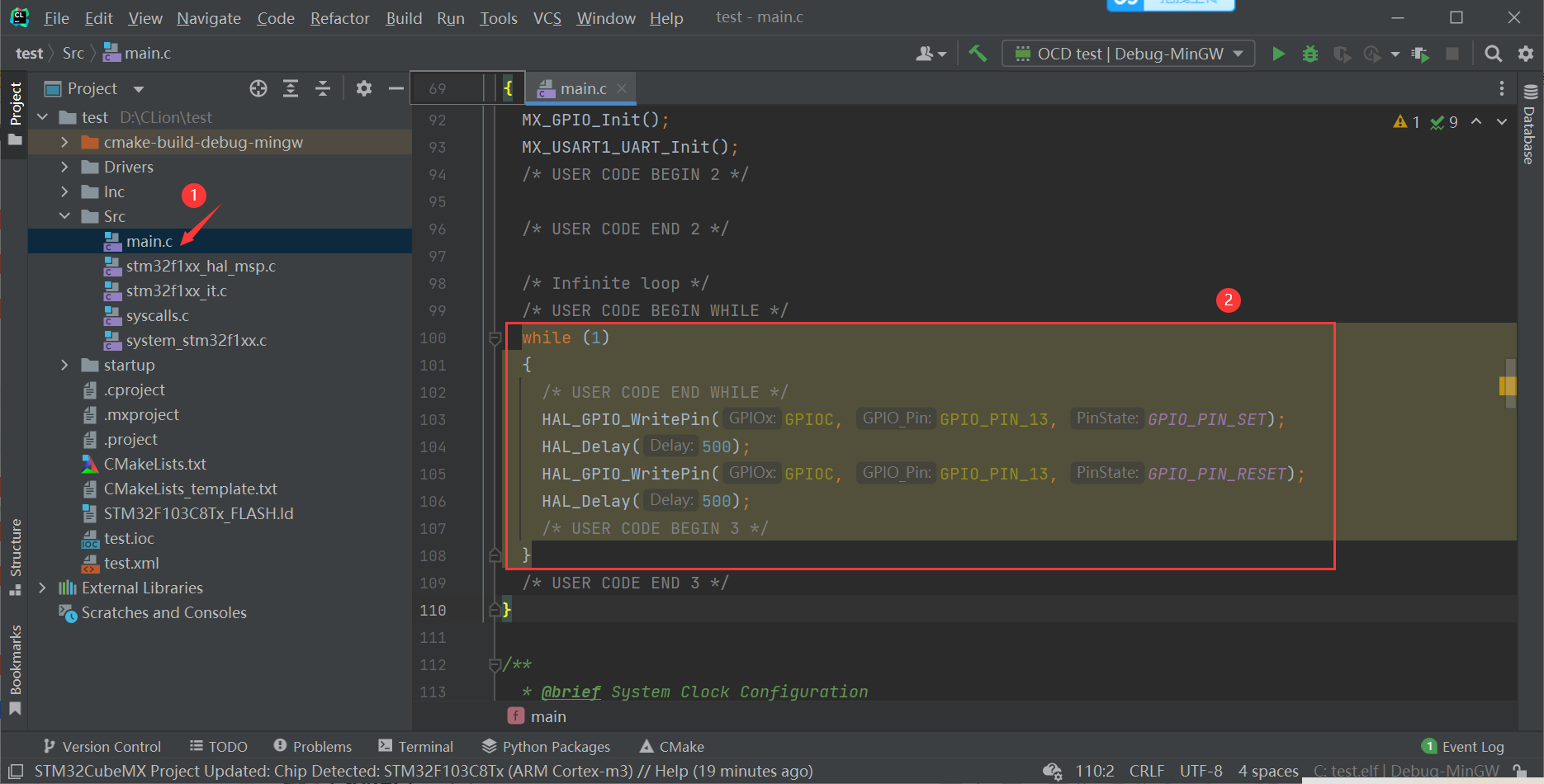Collapse the test project root
This screenshot has height=784, width=1544.
(x=42, y=118)
